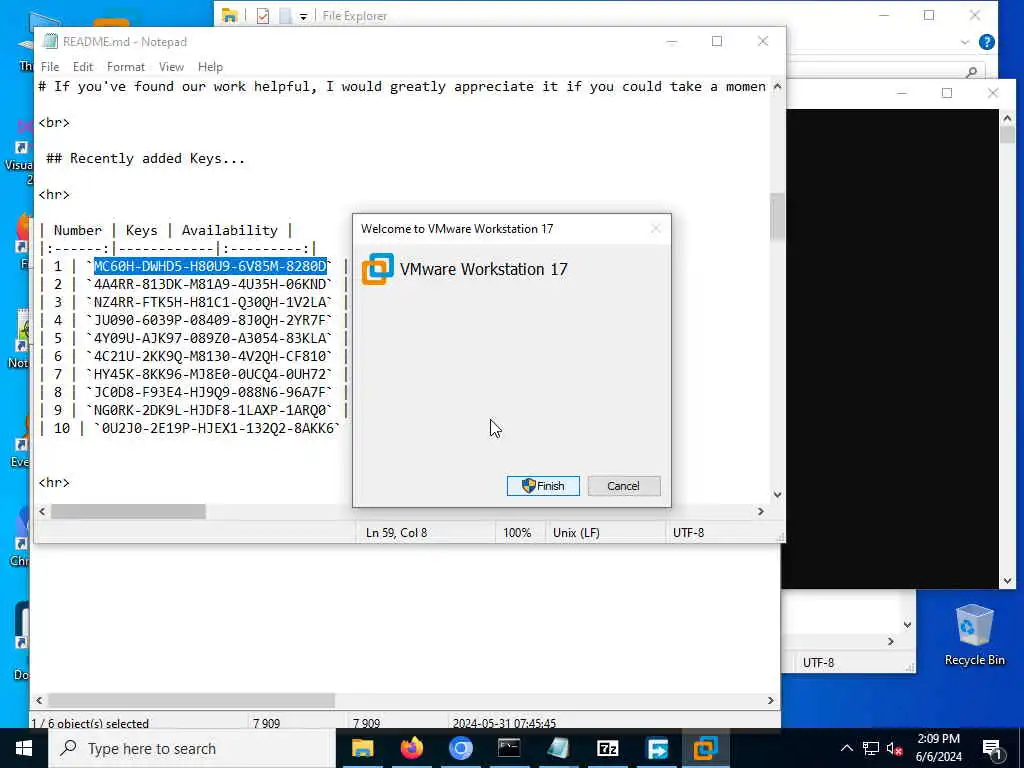The height and width of the screenshot is (768, 1024).
Task: Click Notepad horizontal scrollbar thumb
Action: tap(128, 511)
